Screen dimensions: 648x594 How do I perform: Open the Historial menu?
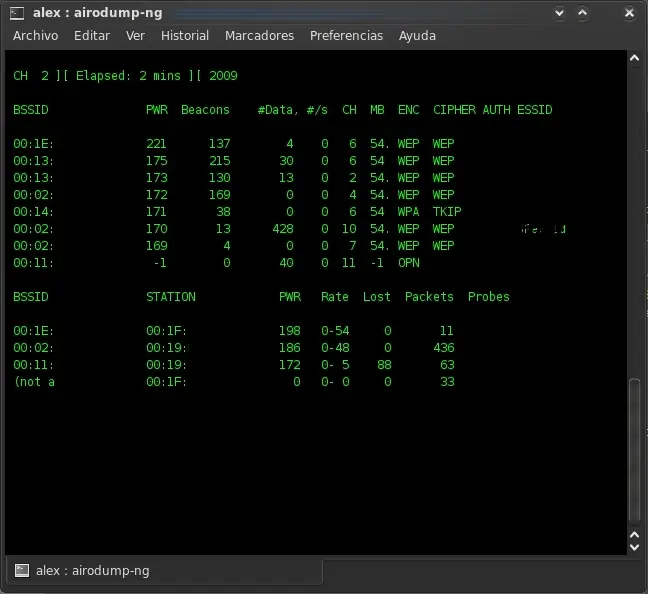coord(185,36)
